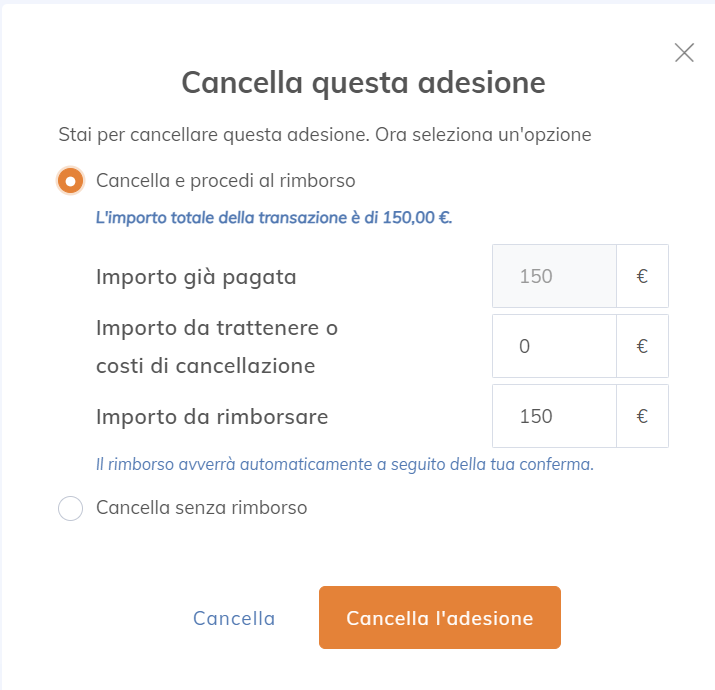Click the "Stai per cancellare questa adesione" instruction text
The height and width of the screenshot is (690, 715).
[x=325, y=134]
